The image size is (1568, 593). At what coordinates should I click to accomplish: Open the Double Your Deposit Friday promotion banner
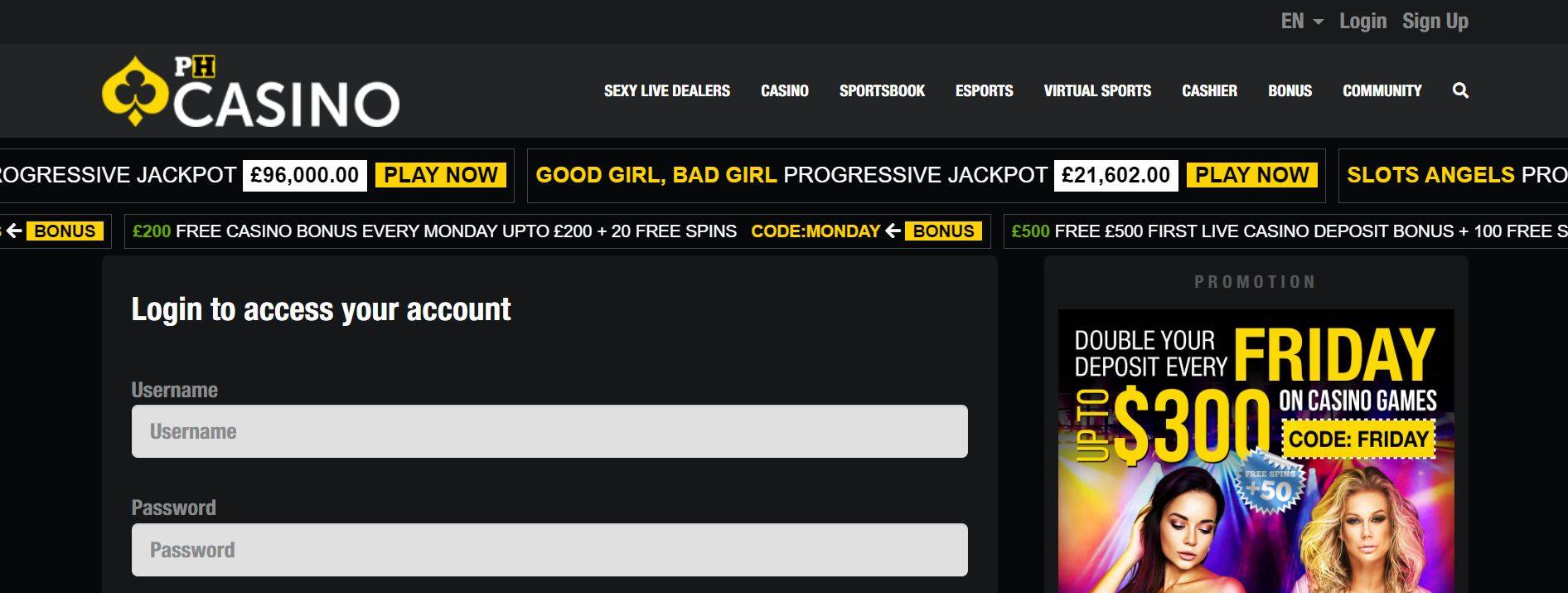click(1256, 451)
